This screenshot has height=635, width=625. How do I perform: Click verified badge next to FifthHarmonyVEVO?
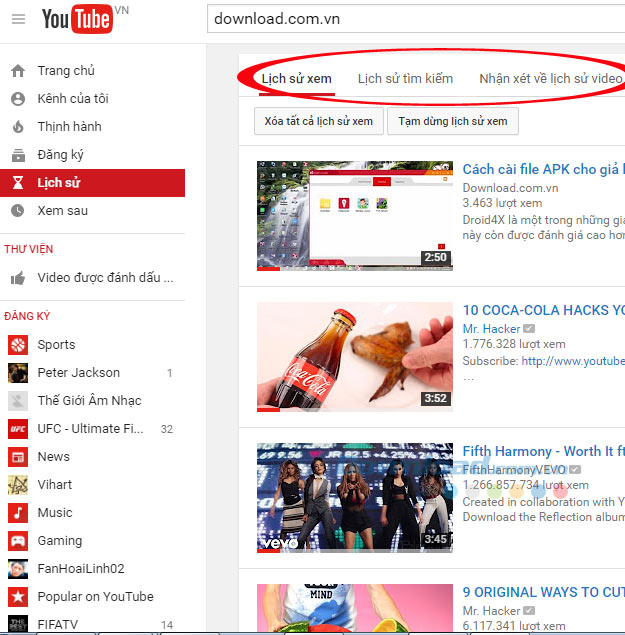(x=575, y=469)
